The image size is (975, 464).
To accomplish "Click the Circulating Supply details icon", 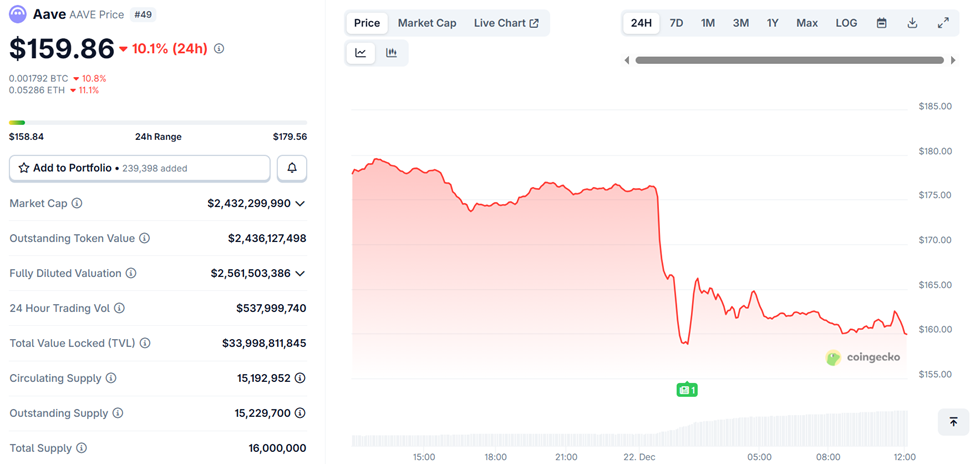I will tap(300, 378).
